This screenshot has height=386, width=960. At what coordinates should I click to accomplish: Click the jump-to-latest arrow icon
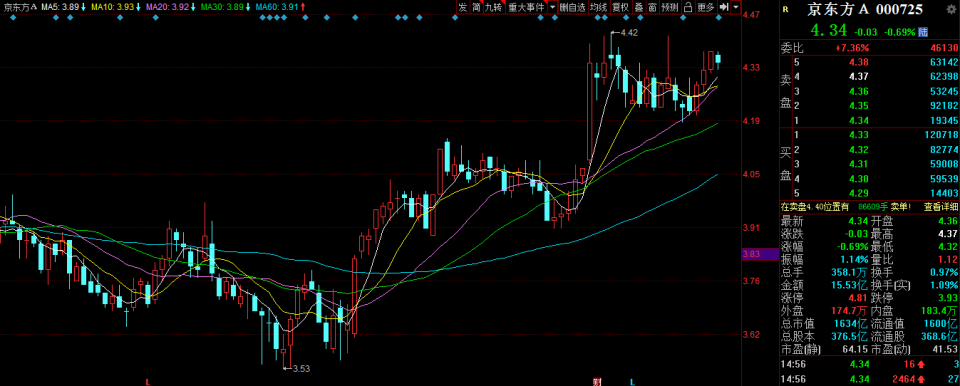tap(724, 7)
